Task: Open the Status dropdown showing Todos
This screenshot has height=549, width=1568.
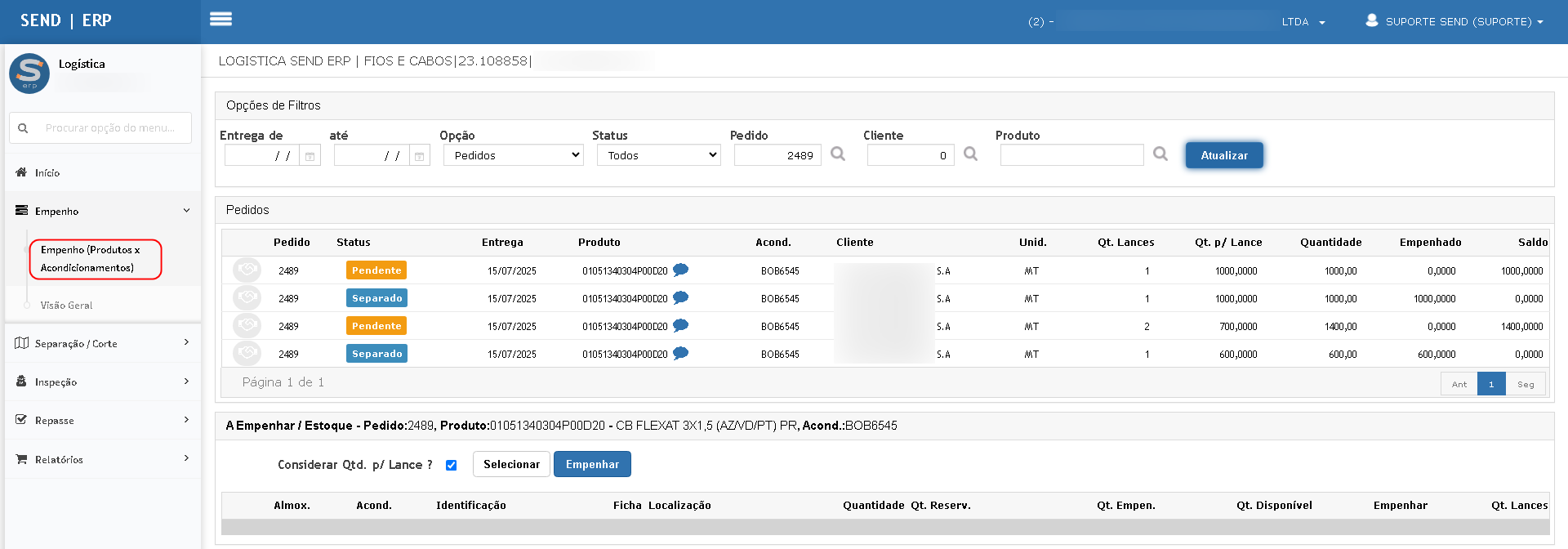Action: (x=659, y=155)
